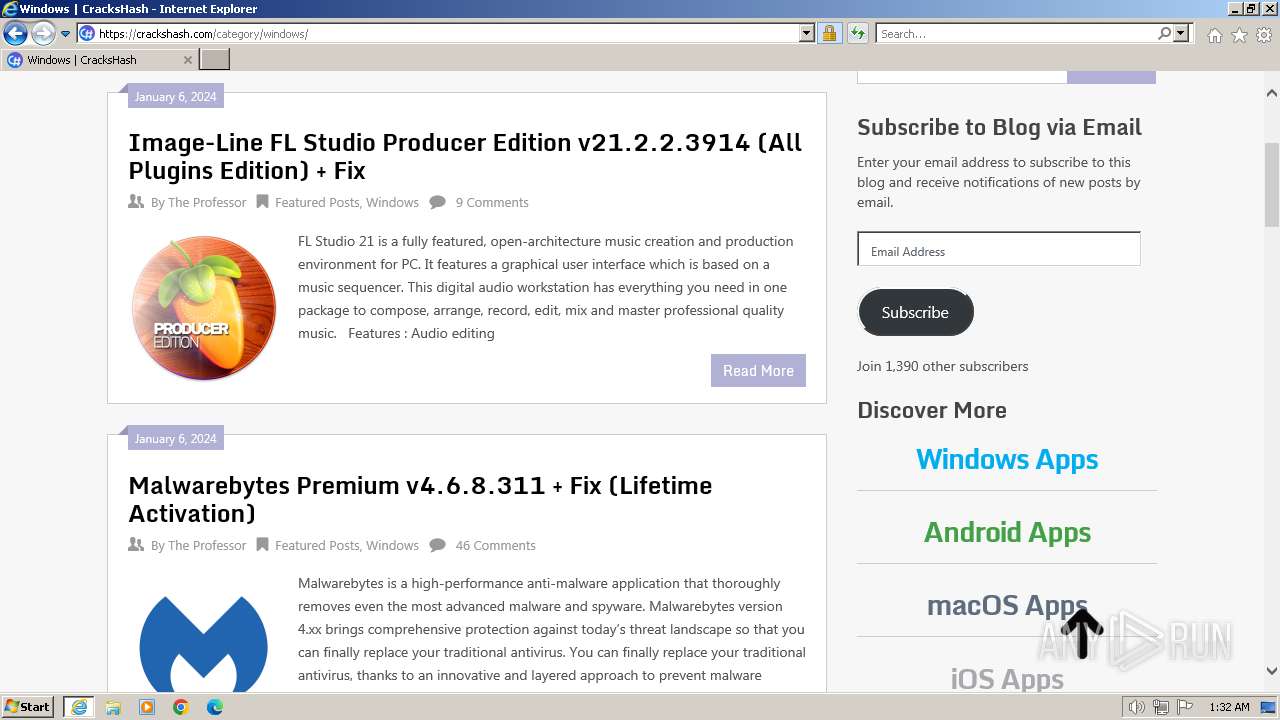Click the page scrollbar up arrow
The image size is (1280, 720).
pos(1272,92)
